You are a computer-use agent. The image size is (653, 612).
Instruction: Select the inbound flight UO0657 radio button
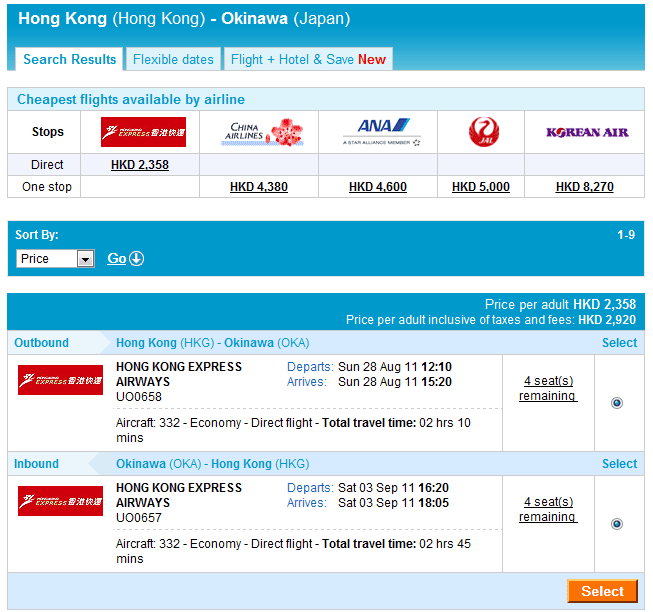click(616, 524)
